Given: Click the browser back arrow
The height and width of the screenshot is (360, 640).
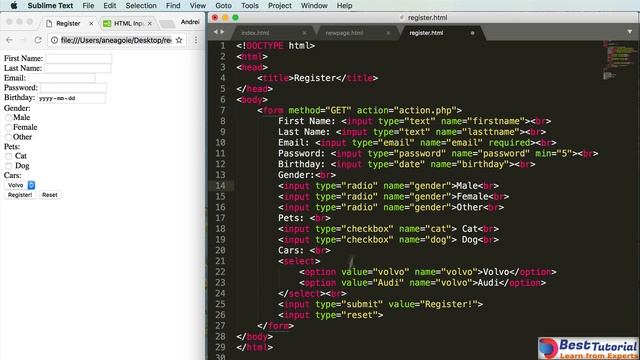Looking at the screenshot, I should pyautogui.click(x=9, y=40).
